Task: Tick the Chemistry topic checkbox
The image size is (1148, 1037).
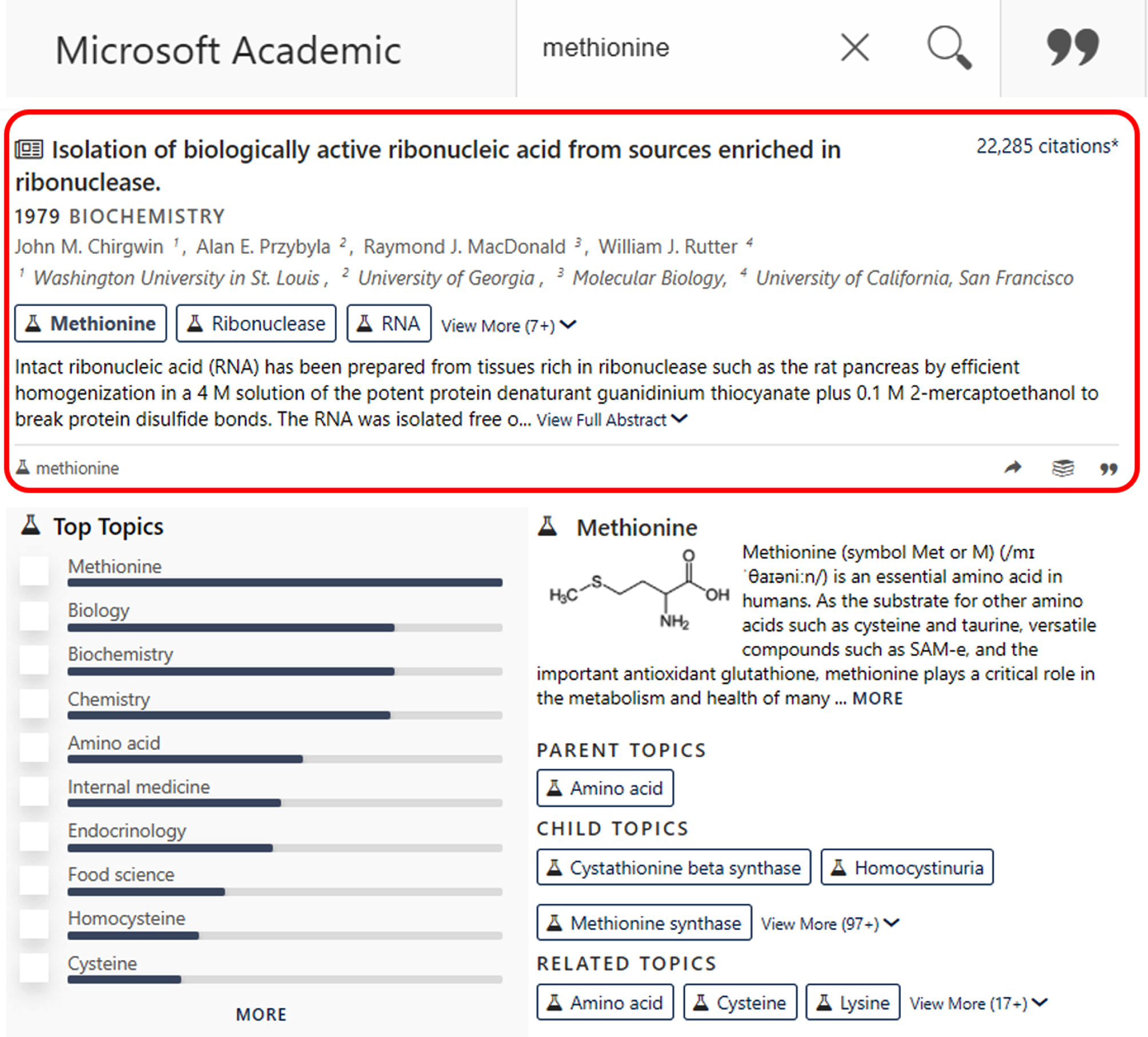Action: coord(34,704)
